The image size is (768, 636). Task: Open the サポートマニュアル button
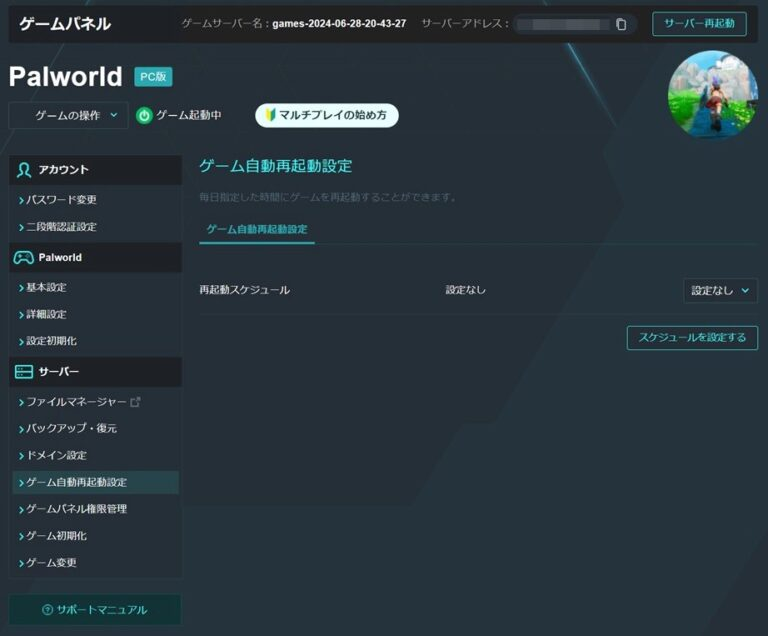[x=95, y=610]
